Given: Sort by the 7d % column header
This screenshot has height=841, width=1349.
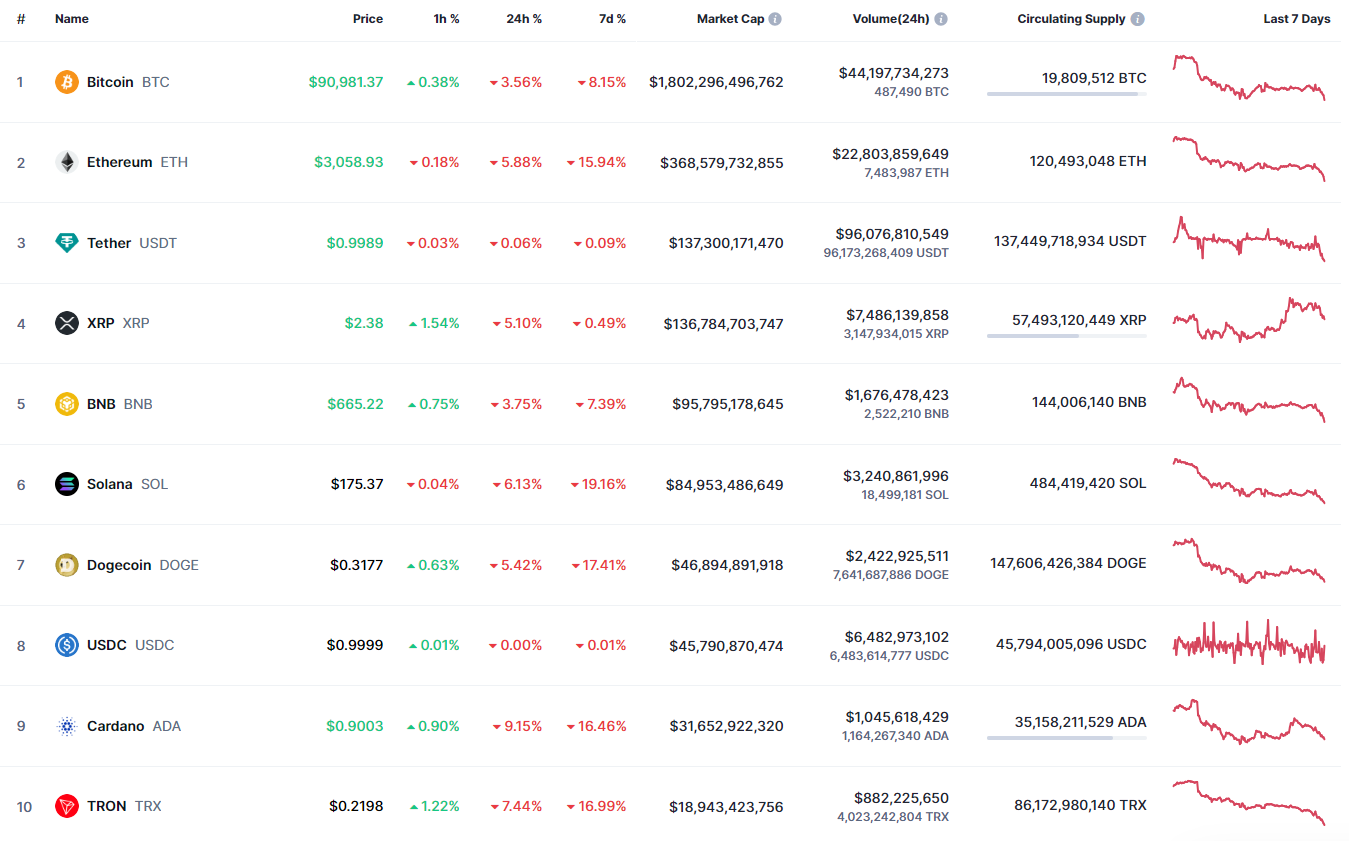Looking at the screenshot, I should click(612, 19).
